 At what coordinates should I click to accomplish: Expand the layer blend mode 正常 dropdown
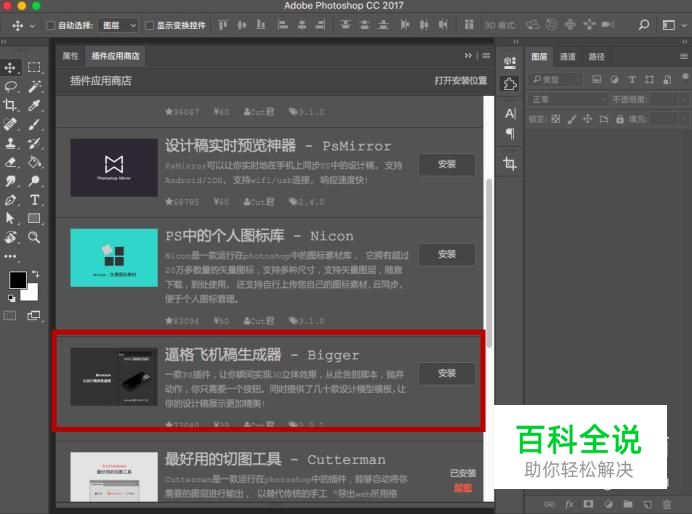click(x=566, y=100)
